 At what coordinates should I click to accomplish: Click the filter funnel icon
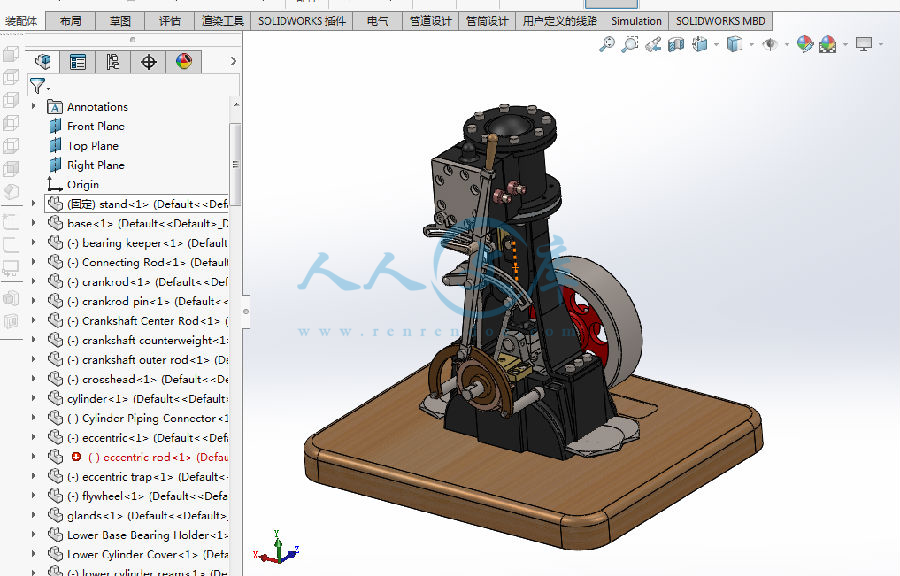(x=38, y=86)
